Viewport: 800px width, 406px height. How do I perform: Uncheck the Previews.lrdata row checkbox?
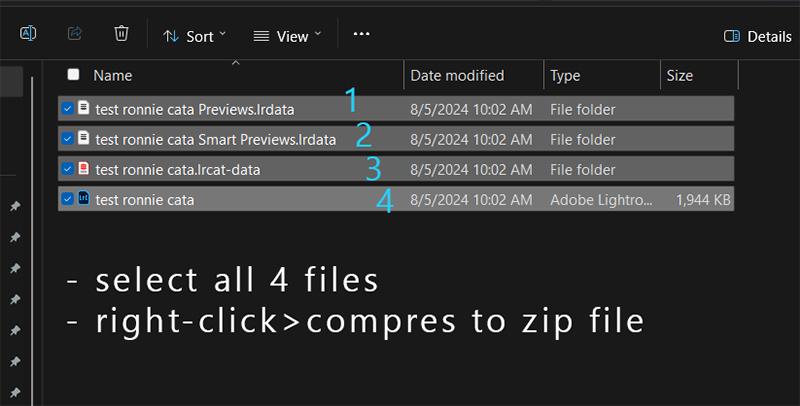[67, 109]
